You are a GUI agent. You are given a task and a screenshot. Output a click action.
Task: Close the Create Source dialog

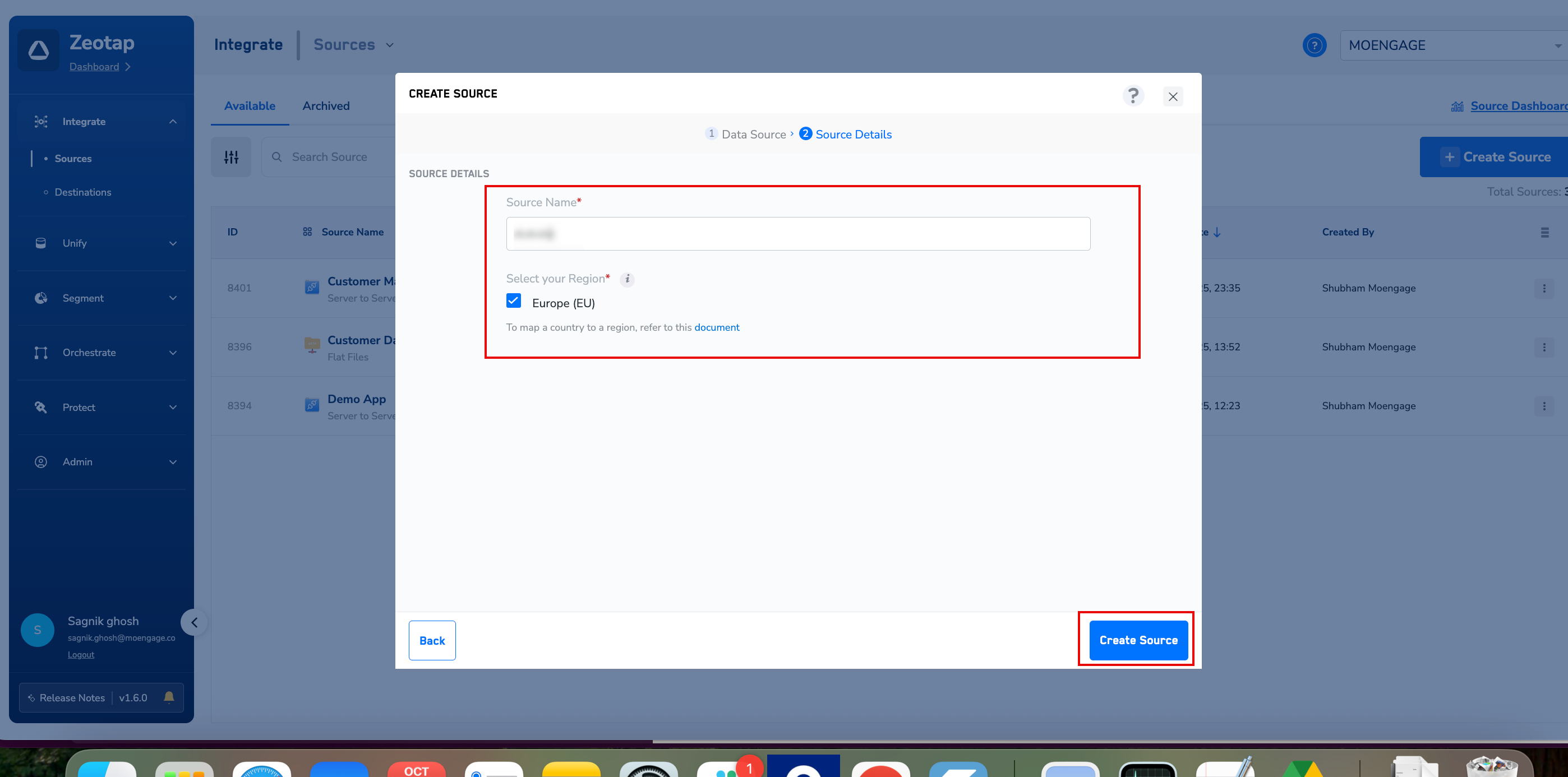pyautogui.click(x=1173, y=97)
